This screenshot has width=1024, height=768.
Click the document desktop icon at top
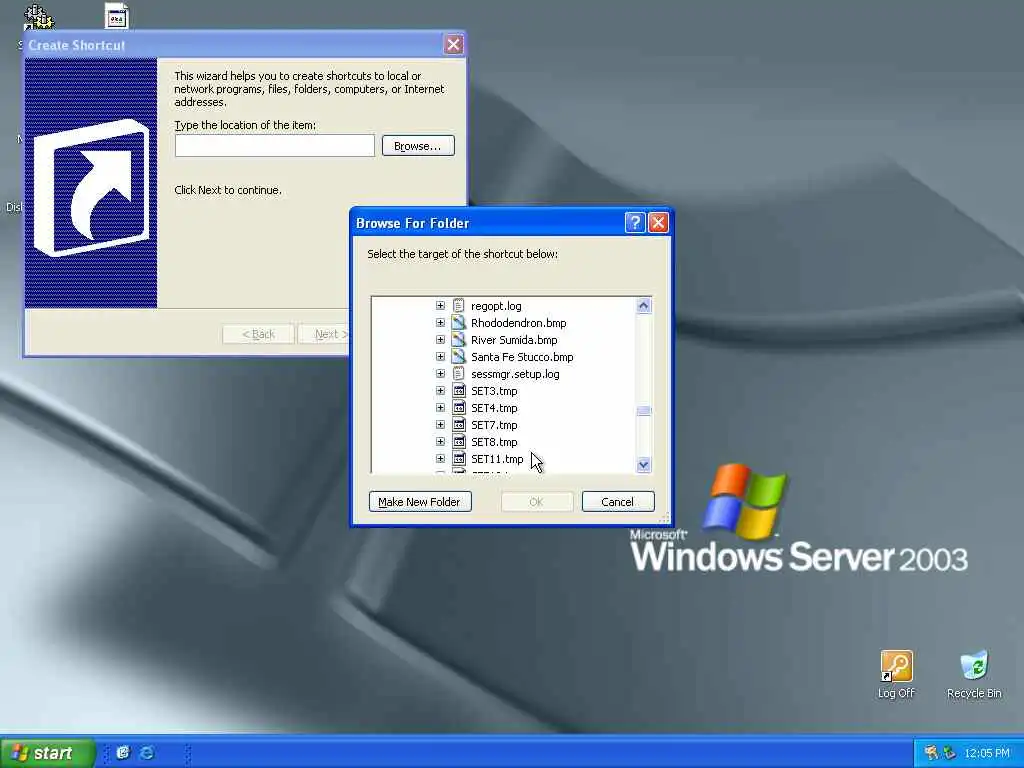pos(116,16)
